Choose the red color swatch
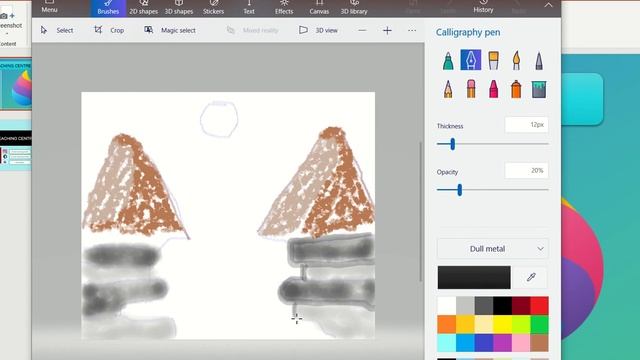This screenshot has width=640, height=360. (540, 306)
